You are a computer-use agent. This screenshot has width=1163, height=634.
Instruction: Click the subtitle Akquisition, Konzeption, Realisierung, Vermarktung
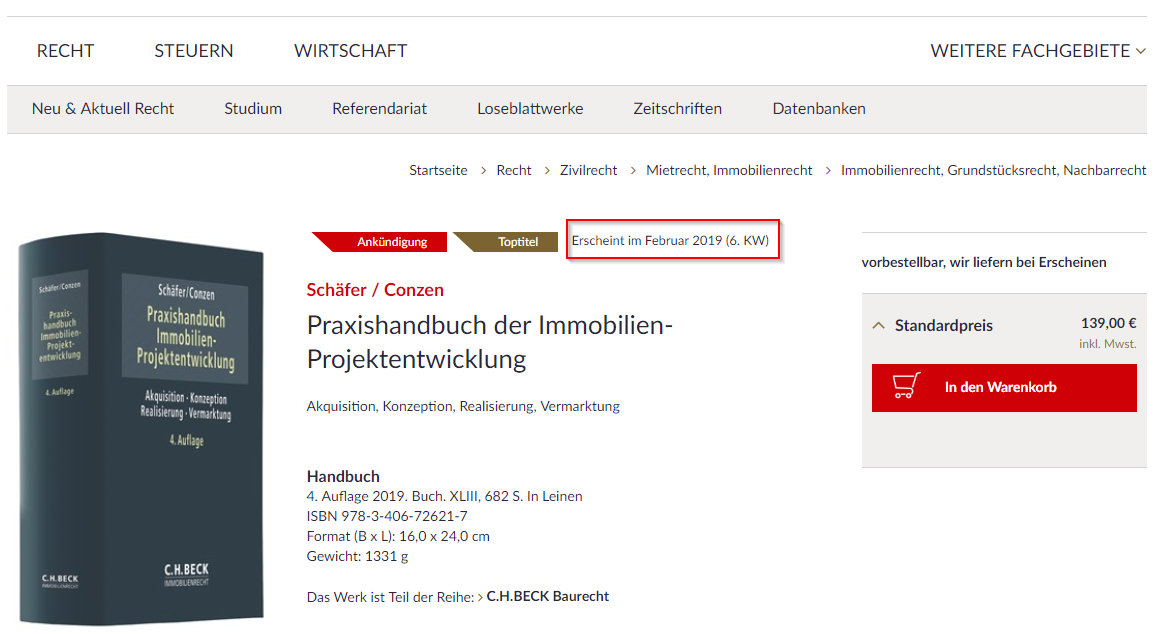(463, 406)
